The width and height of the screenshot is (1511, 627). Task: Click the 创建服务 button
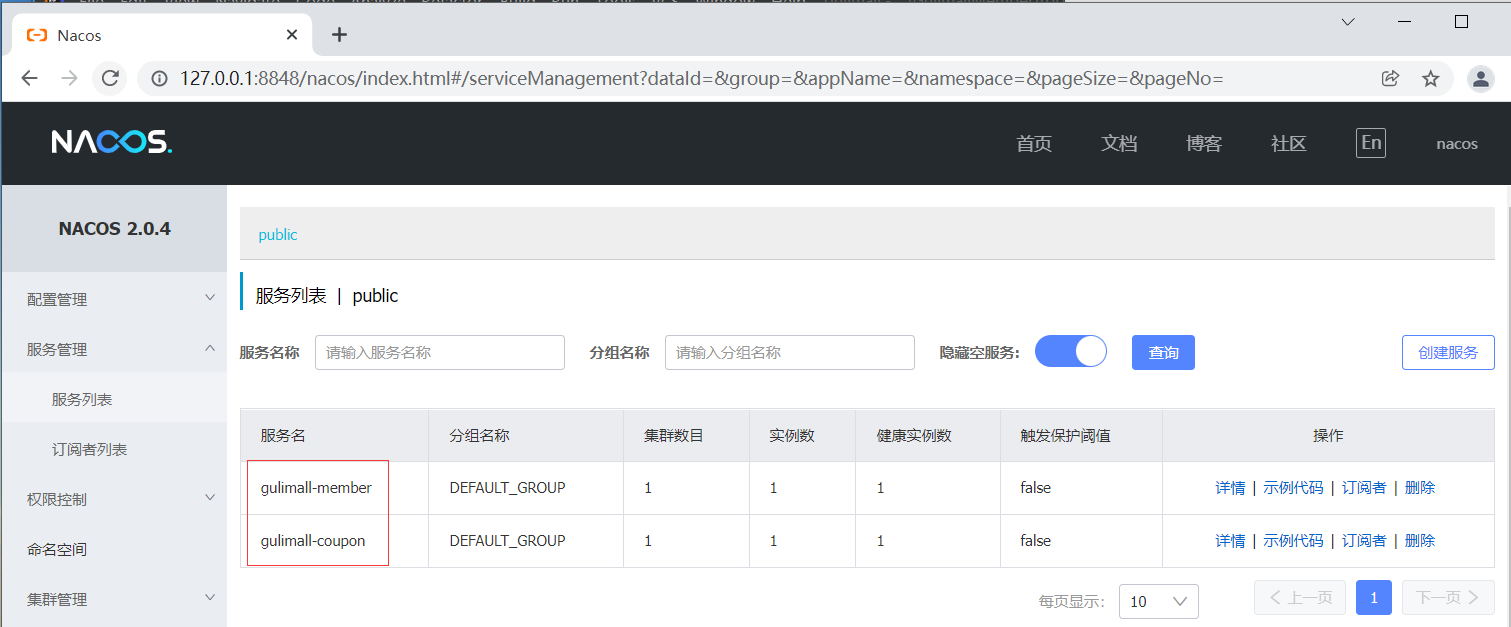[1448, 352]
